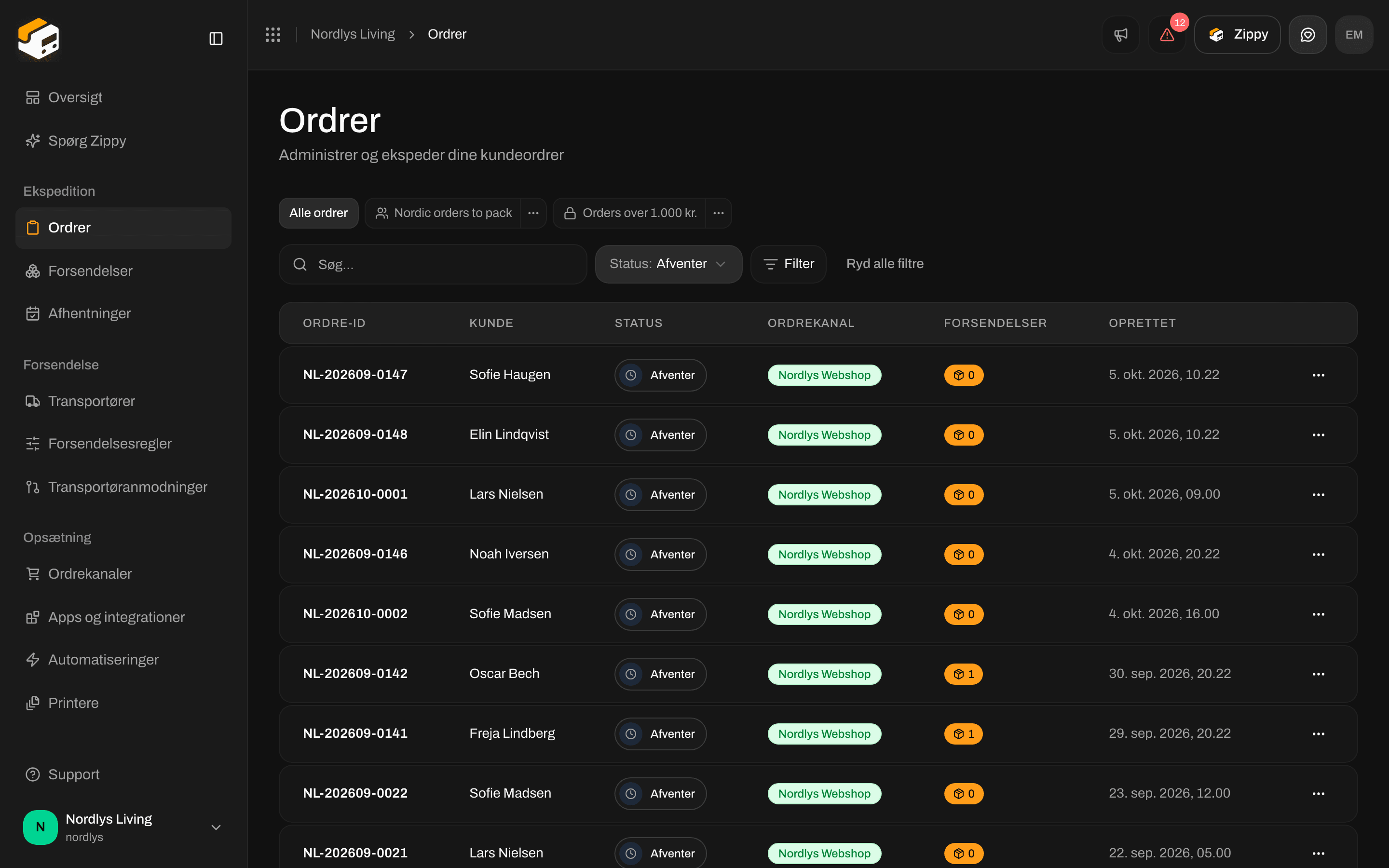Click the shipments badge for Oscar Bech's order
This screenshot has width=1389, height=868.
point(964,674)
